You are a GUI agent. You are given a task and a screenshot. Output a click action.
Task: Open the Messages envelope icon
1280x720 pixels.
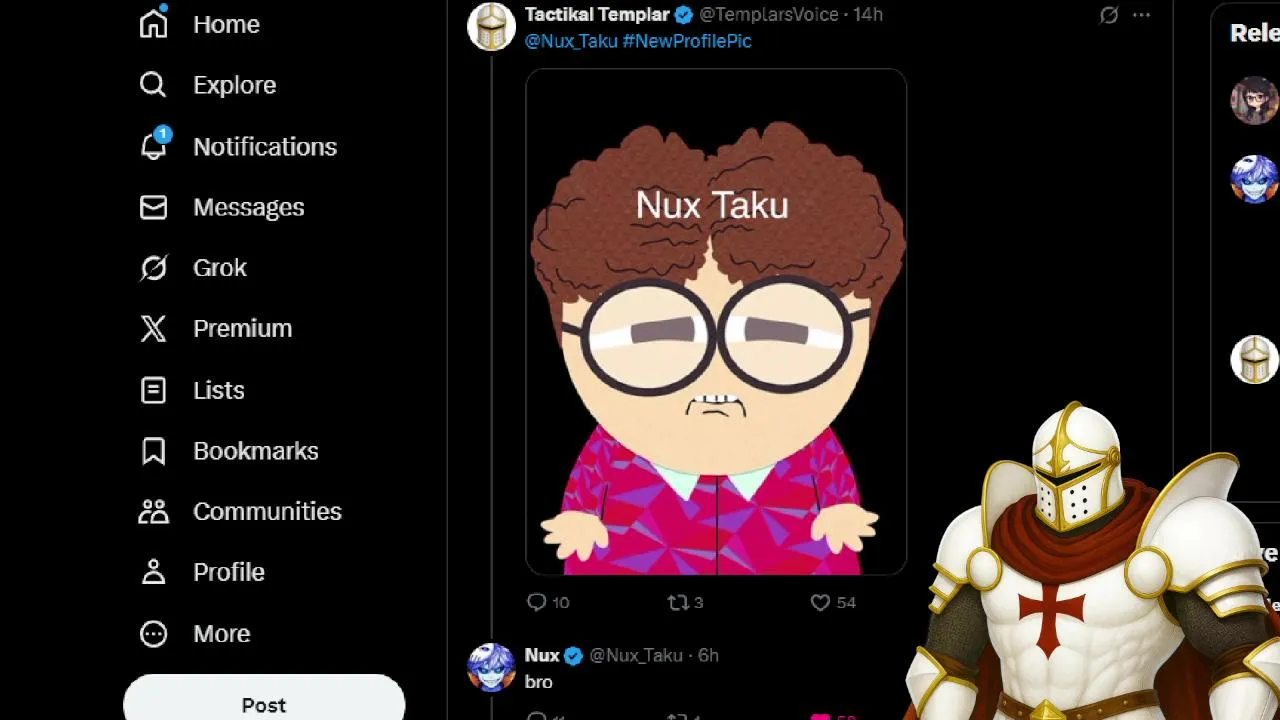pyautogui.click(x=153, y=207)
